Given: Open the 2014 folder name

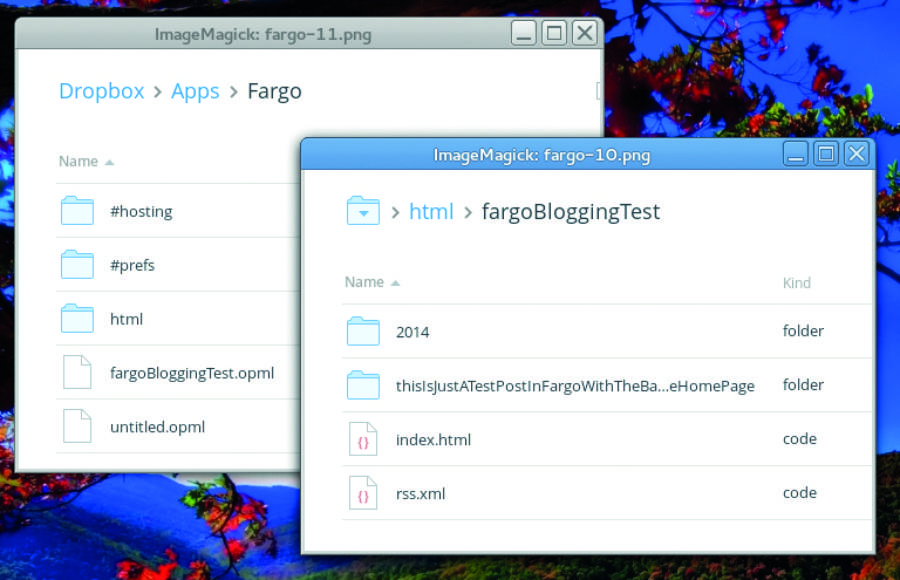Looking at the screenshot, I should [x=412, y=332].
